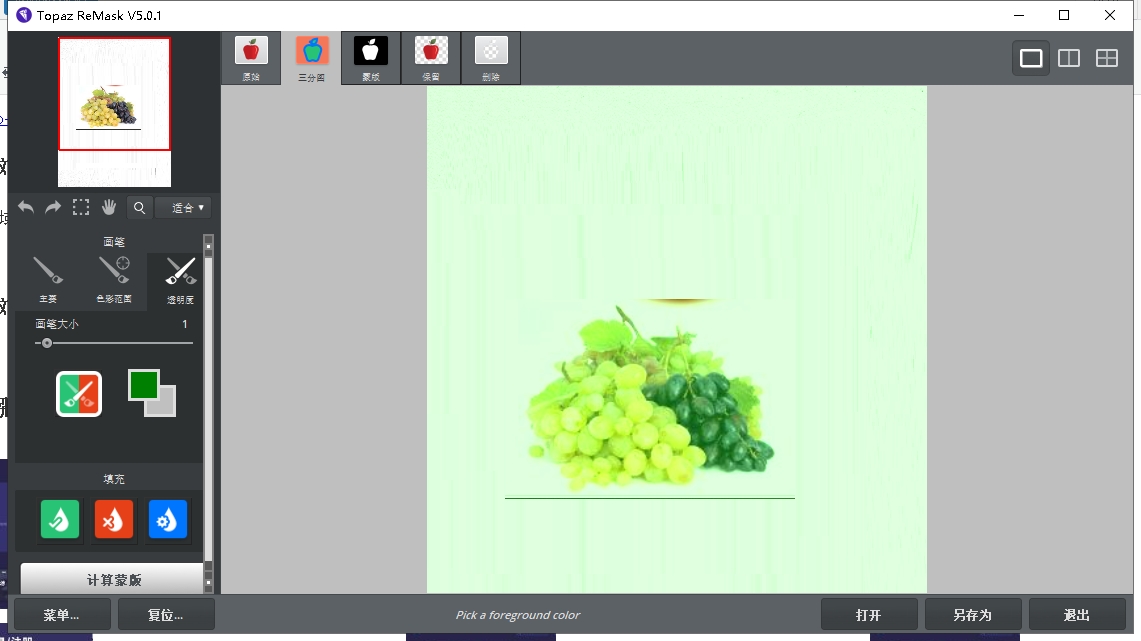Image resolution: width=1141 pixels, height=641 pixels.
Task: Select the 色彩范围 color range brush
Action: coord(114,280)
